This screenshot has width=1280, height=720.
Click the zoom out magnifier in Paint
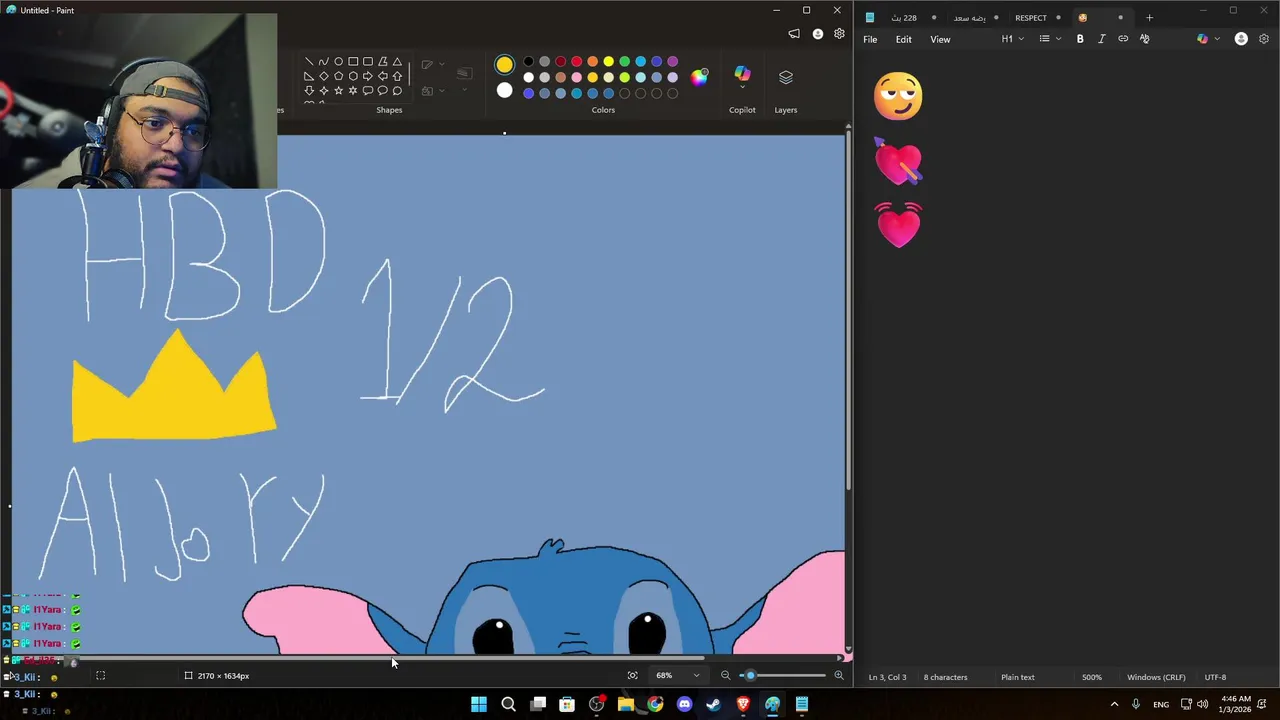[725, 675]
